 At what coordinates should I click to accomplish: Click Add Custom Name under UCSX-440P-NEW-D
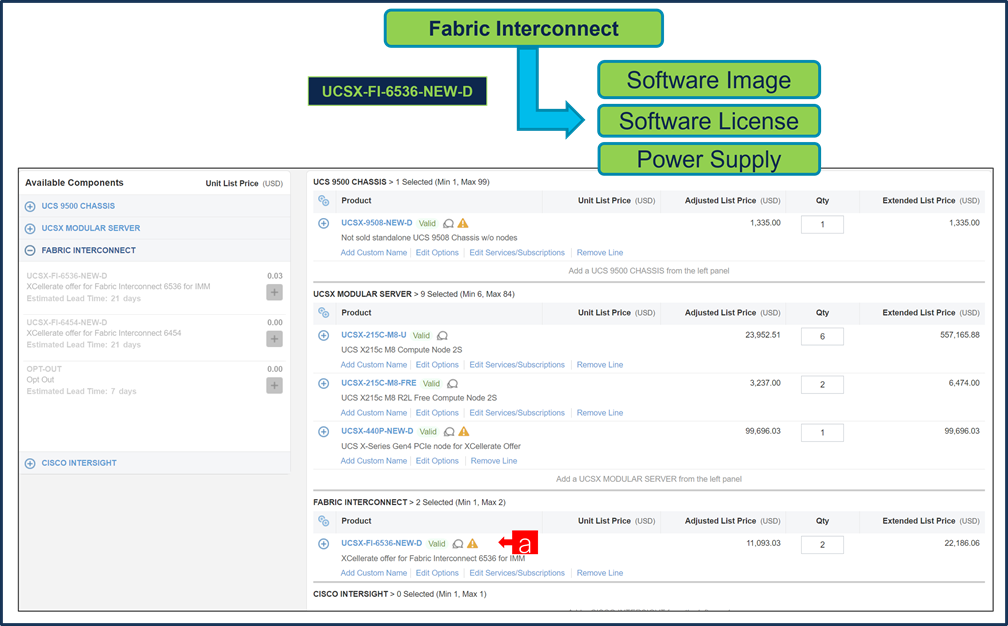point(374,461)
